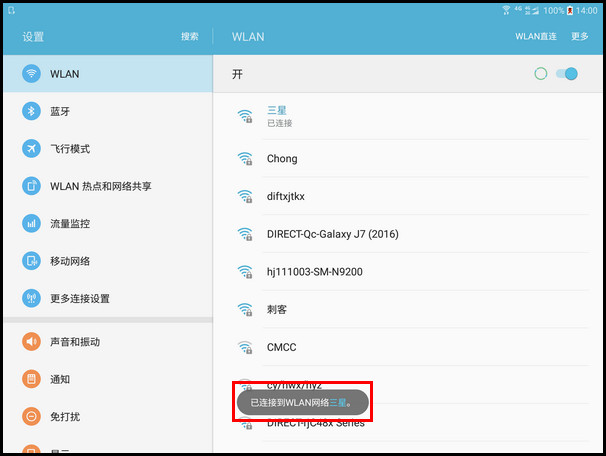Tap the notification icon for 通知
This screenshot has height=456, width=606.
(31, 379)
